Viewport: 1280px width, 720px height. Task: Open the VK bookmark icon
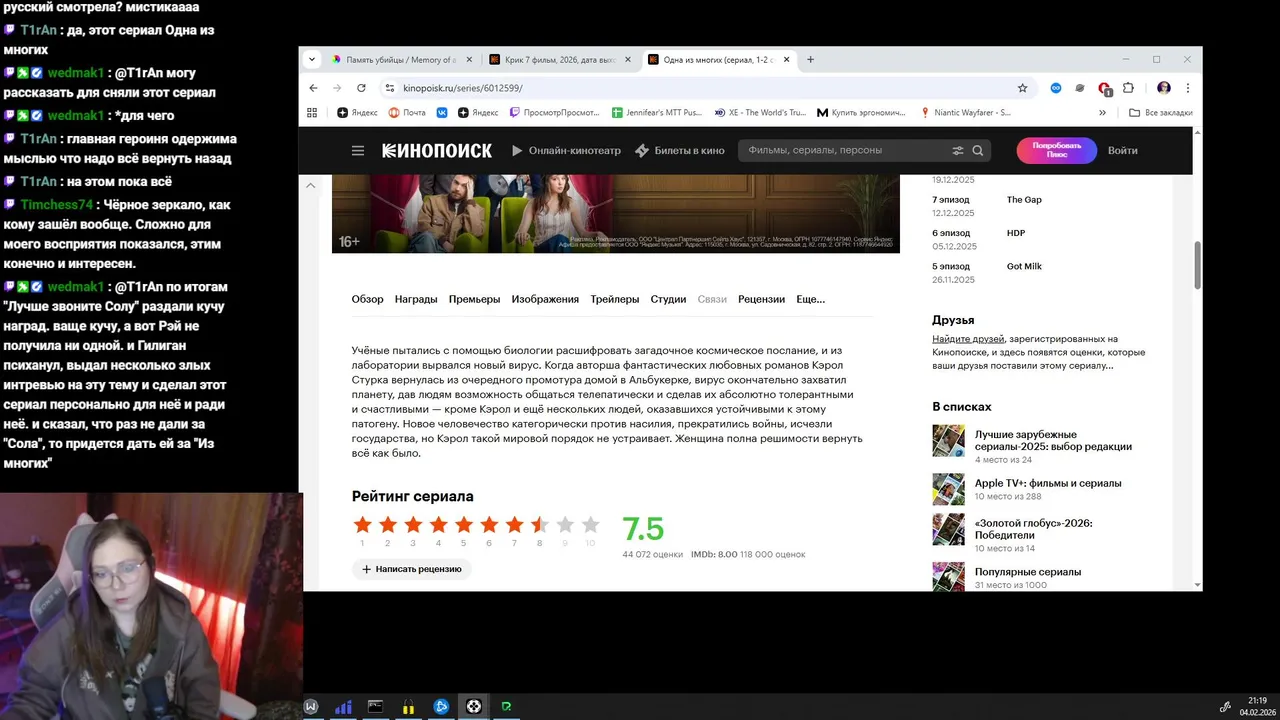point(441,113)
